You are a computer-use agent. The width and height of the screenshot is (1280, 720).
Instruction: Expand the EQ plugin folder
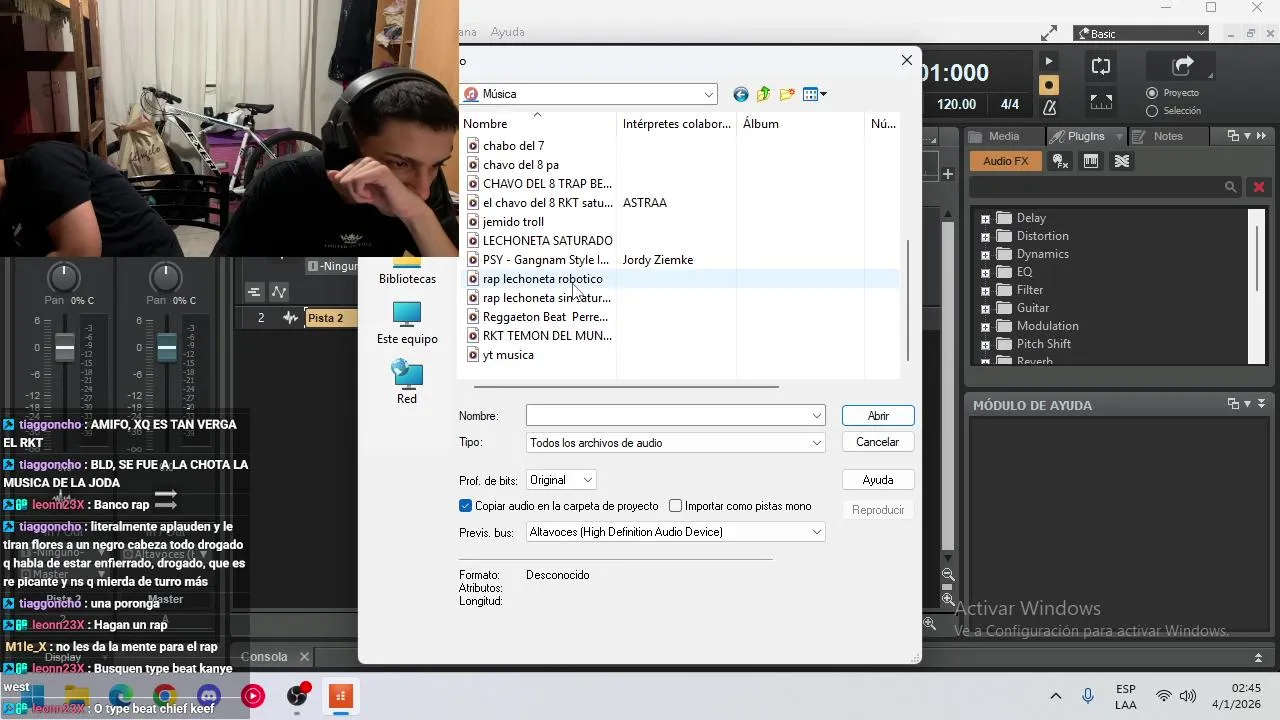click(x=985, y=272)
